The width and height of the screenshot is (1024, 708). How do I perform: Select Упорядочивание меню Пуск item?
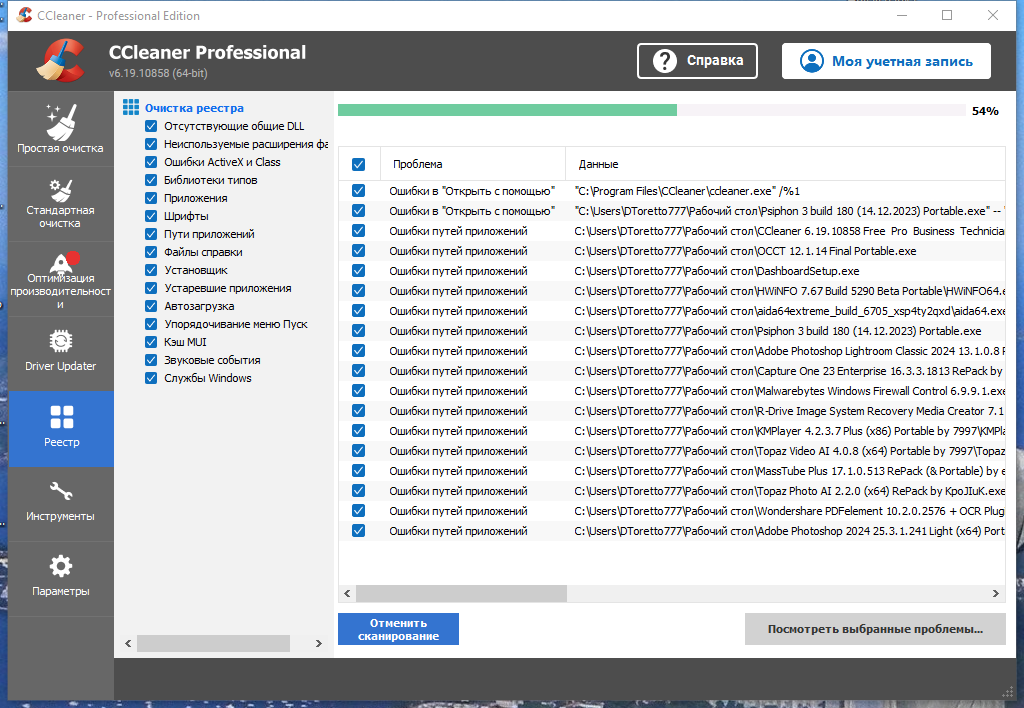point(236,324)
